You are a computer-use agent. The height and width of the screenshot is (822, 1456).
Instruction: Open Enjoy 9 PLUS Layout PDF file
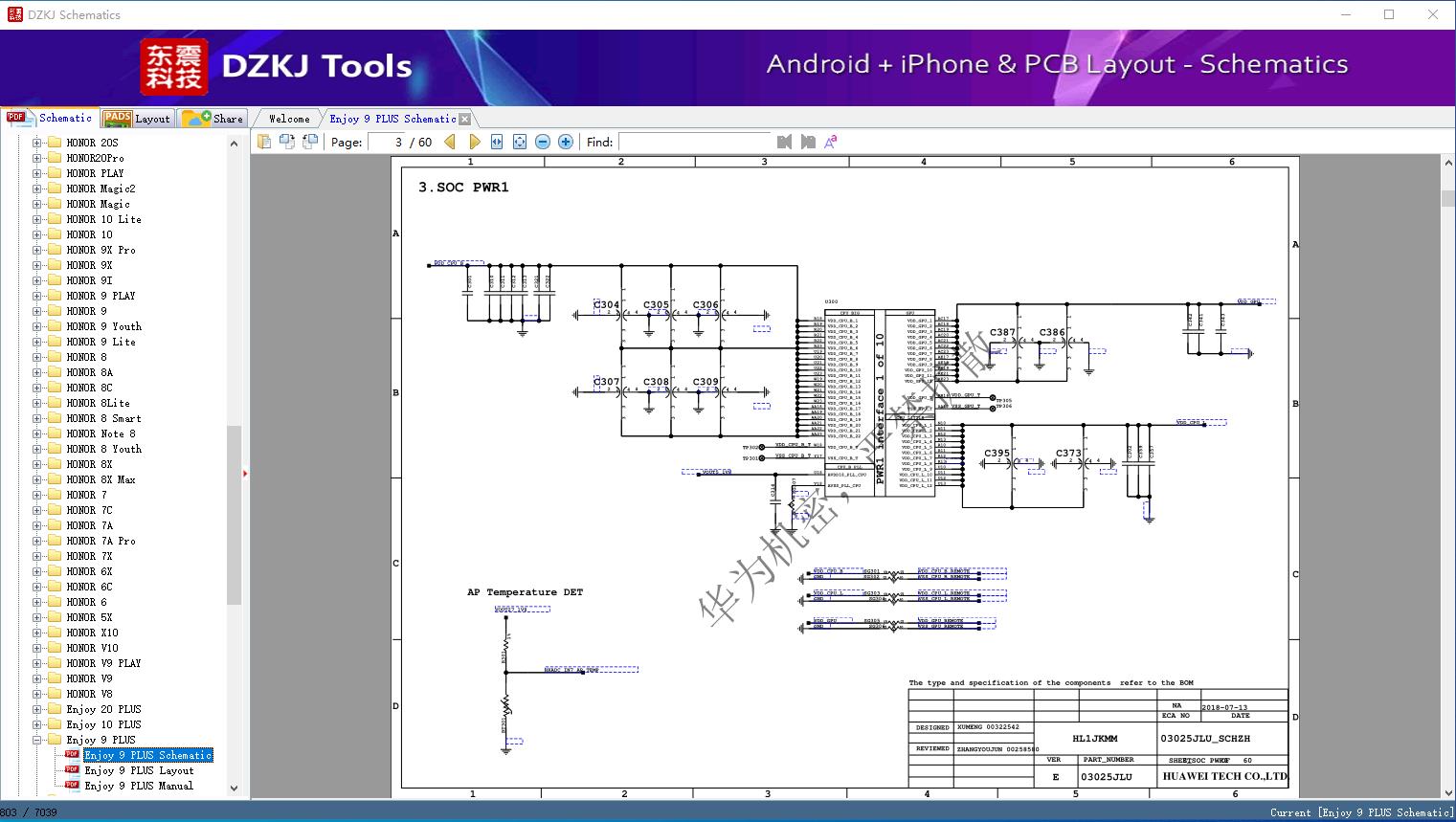click(139, 770)
